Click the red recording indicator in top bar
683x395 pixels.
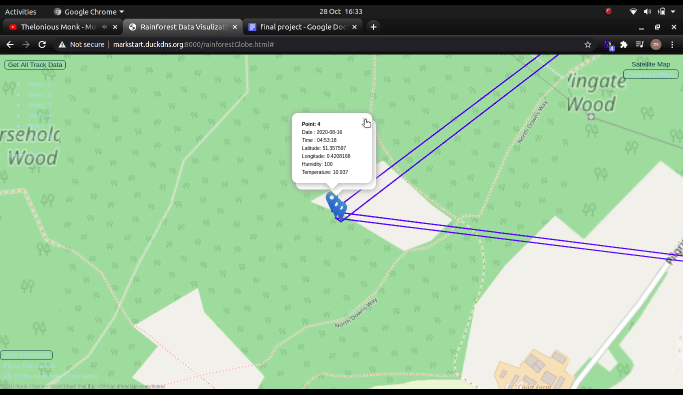[x=609, y=11]
